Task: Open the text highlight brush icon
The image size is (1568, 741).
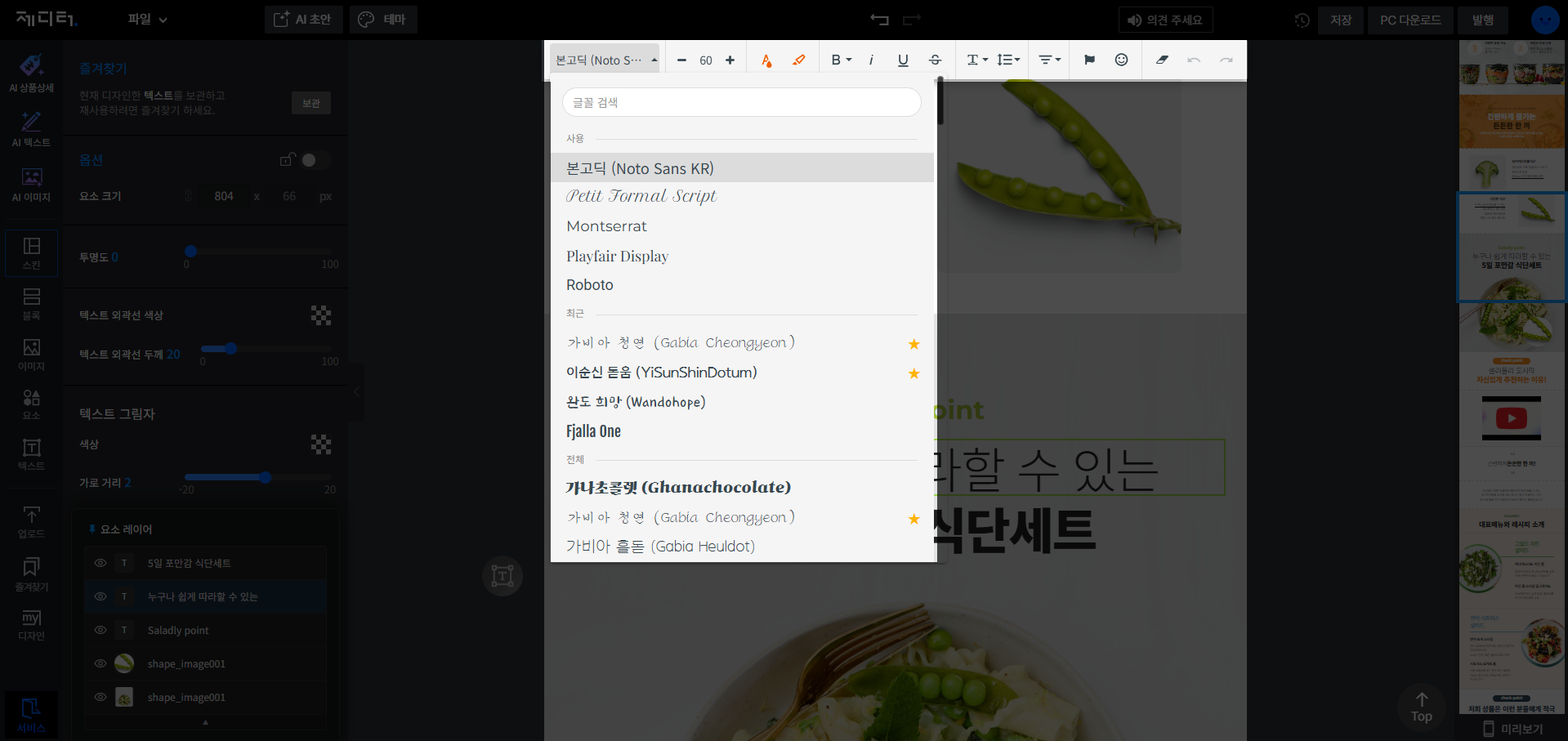Action: tap(799, 60)
